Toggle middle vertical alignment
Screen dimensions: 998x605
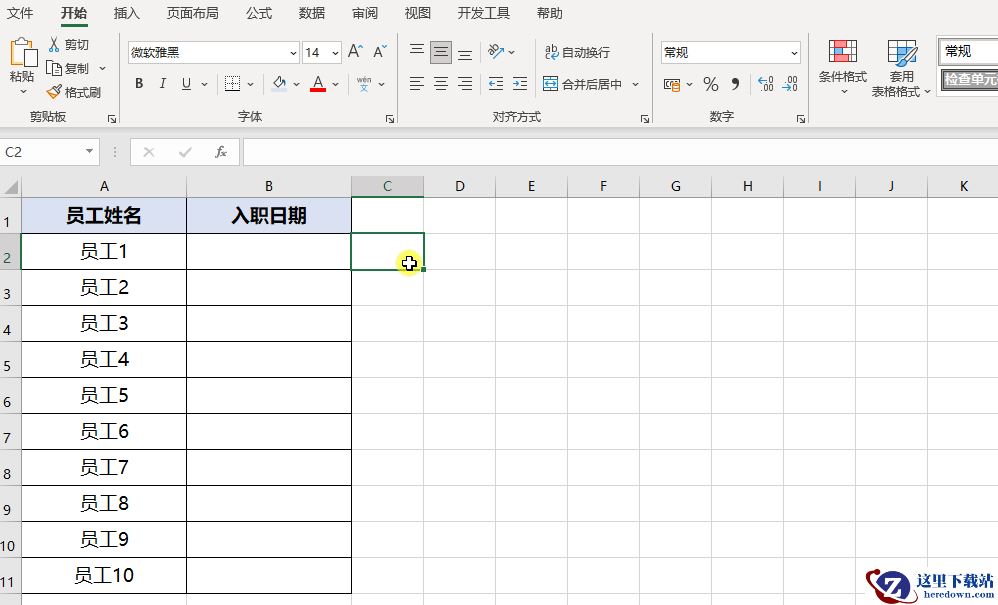tap(441, 52)
